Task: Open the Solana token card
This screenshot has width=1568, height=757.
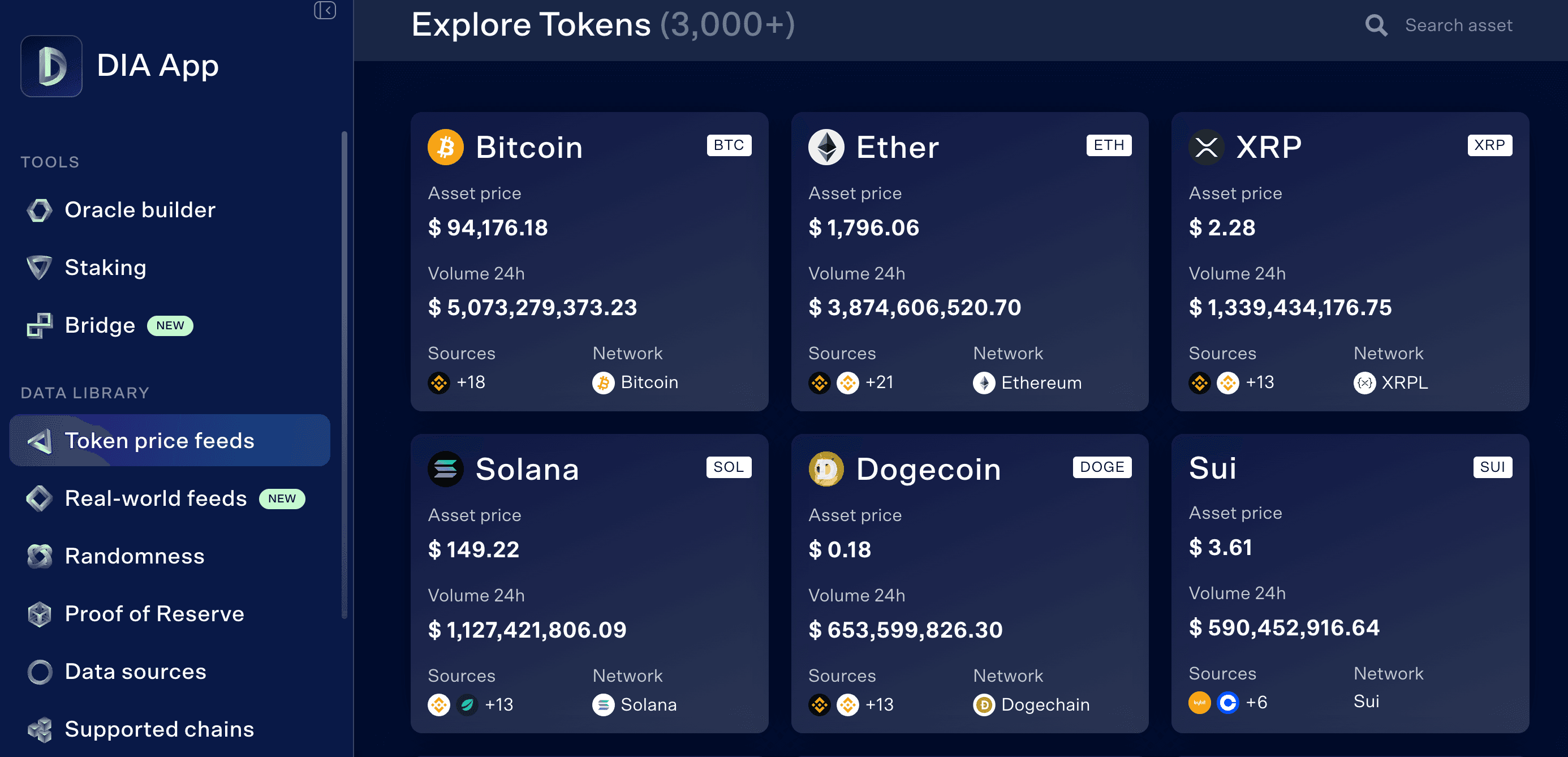Action: (x=589, y=583)
